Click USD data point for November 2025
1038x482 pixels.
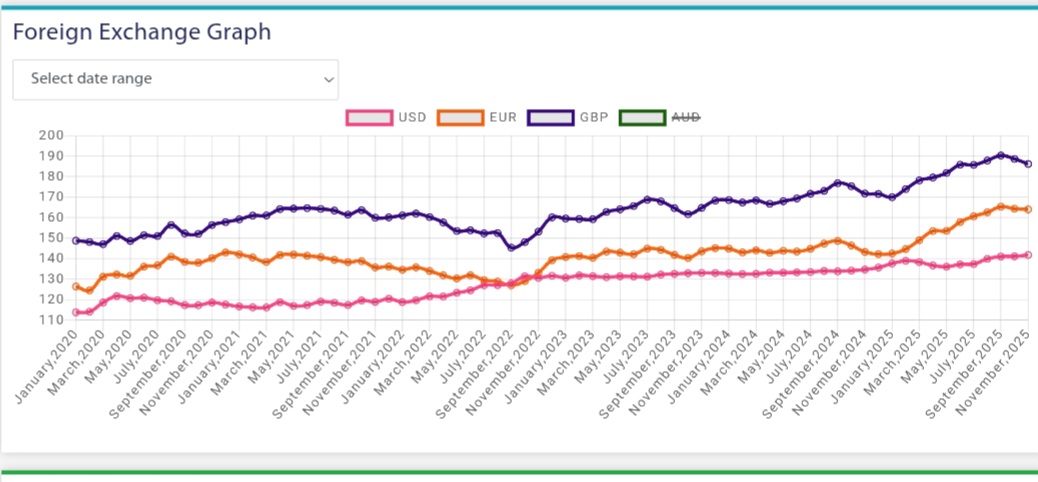(1028, 255)
